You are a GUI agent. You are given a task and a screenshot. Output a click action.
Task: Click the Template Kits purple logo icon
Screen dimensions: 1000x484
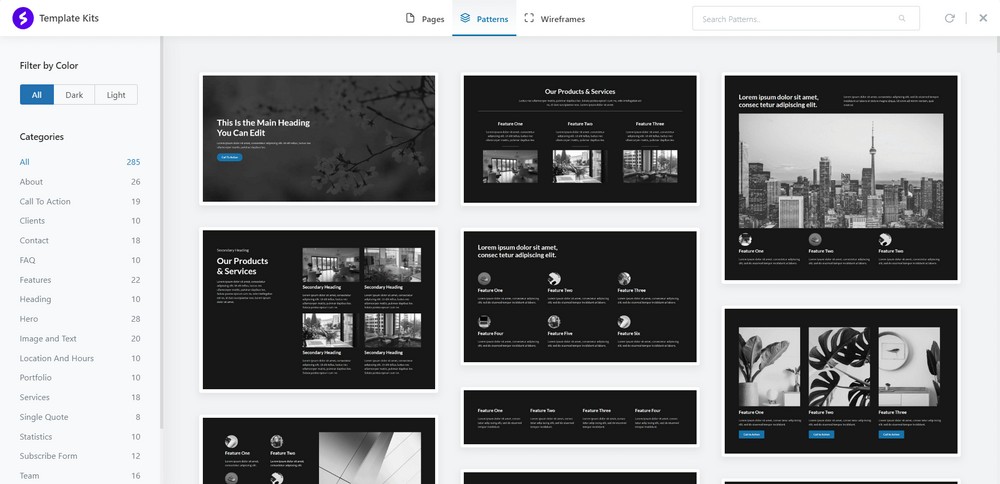click(x=22, y=18)
